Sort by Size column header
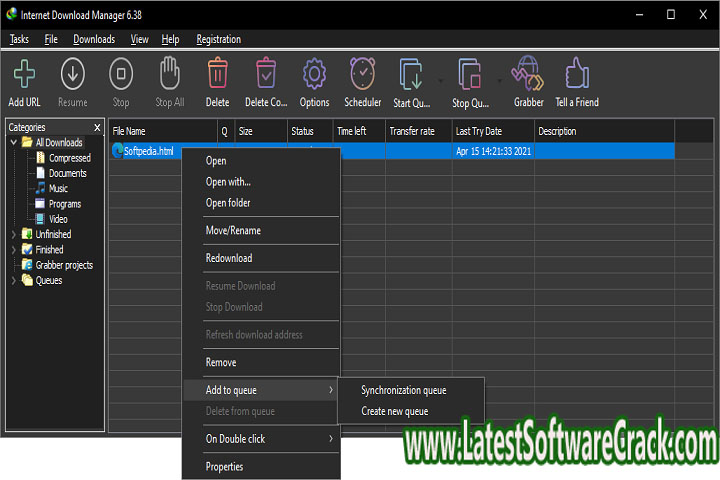 (261, 131)
